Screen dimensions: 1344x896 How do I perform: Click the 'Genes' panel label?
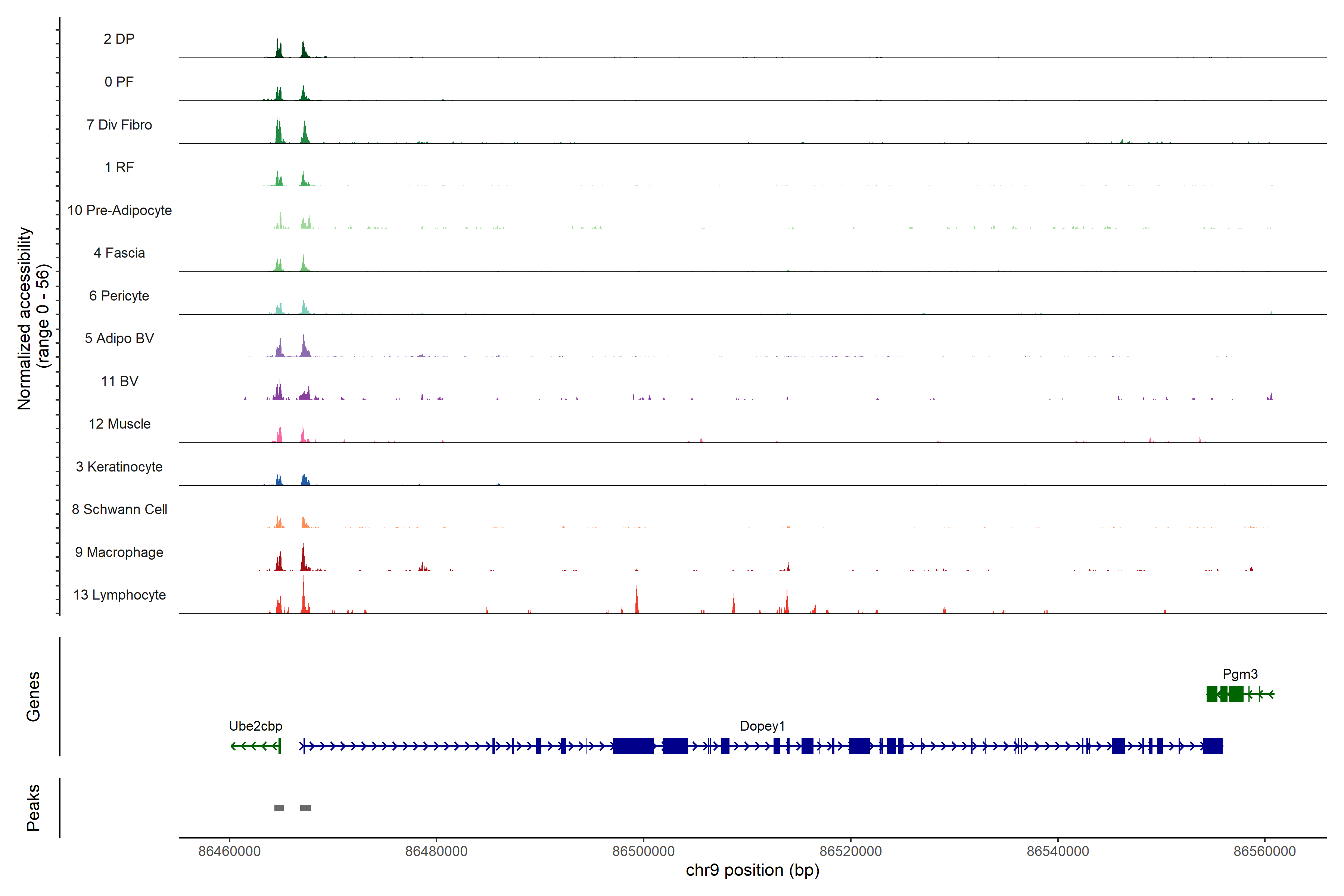tap(33, 697)
